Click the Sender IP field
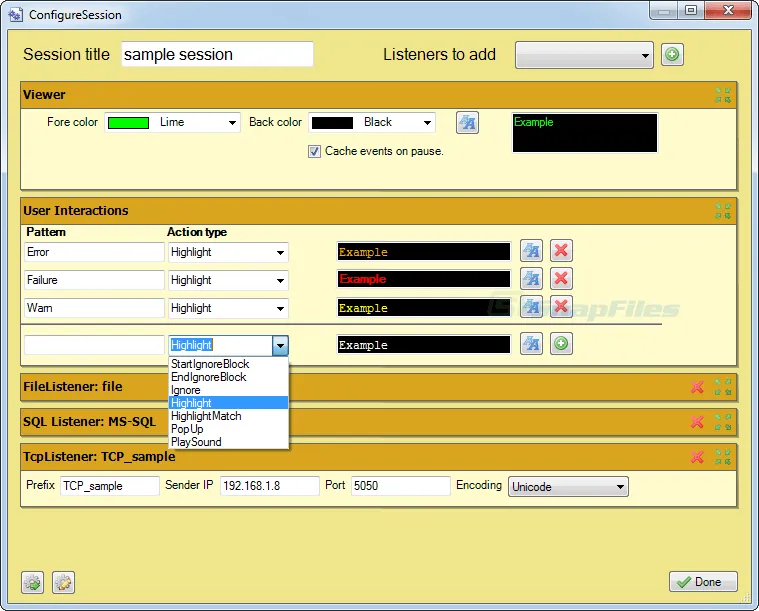This screenshot has width=759, height=611. (x=270, y=486)
